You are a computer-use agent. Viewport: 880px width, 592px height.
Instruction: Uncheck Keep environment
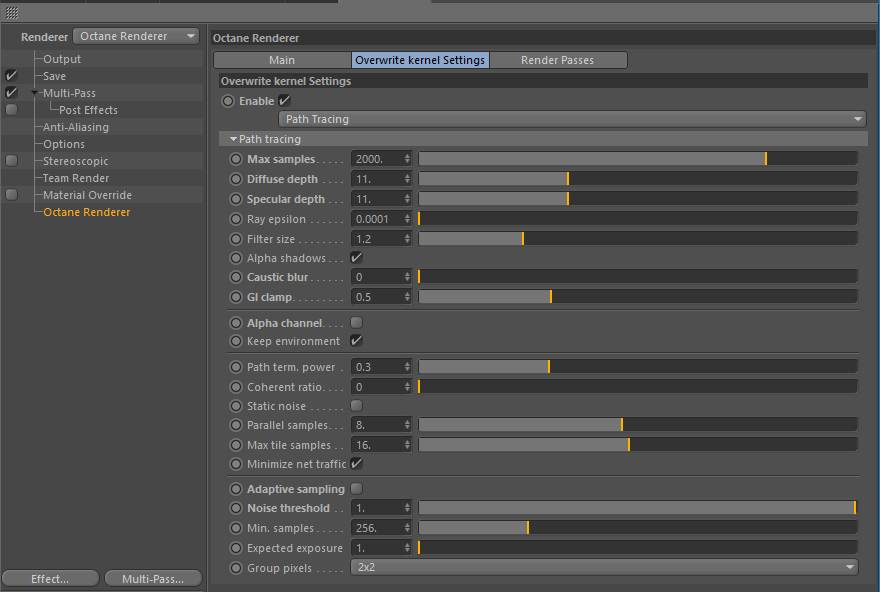(356, 341)
